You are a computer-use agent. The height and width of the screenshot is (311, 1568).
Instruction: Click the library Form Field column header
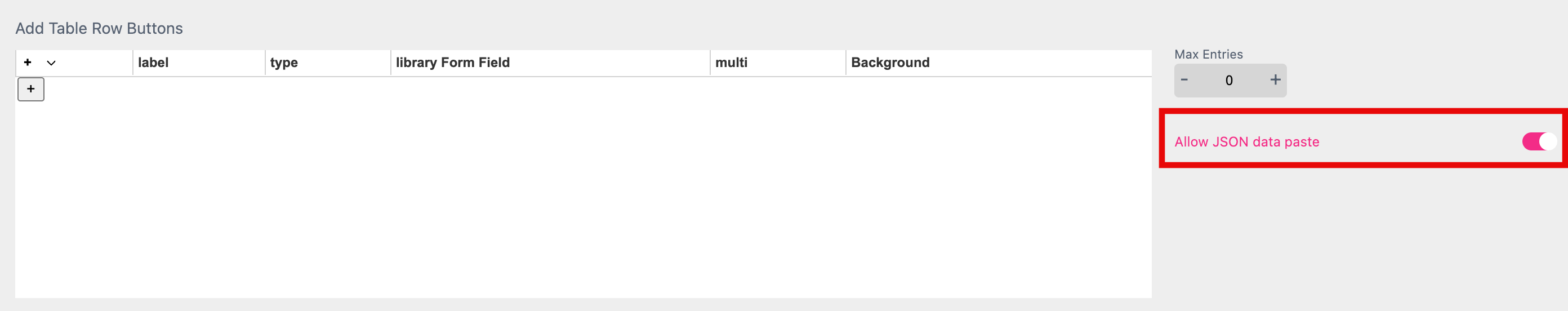click(x=452, y=63)
